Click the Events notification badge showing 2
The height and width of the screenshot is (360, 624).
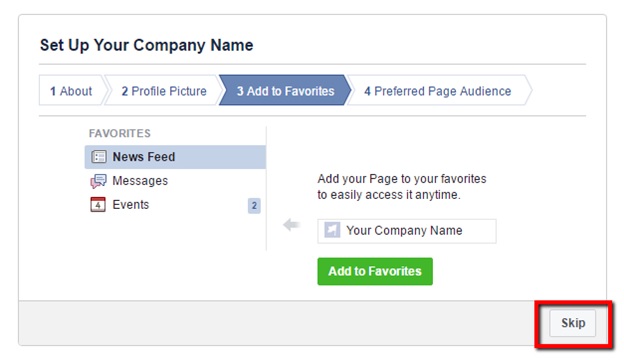click(x=254, y=206)
